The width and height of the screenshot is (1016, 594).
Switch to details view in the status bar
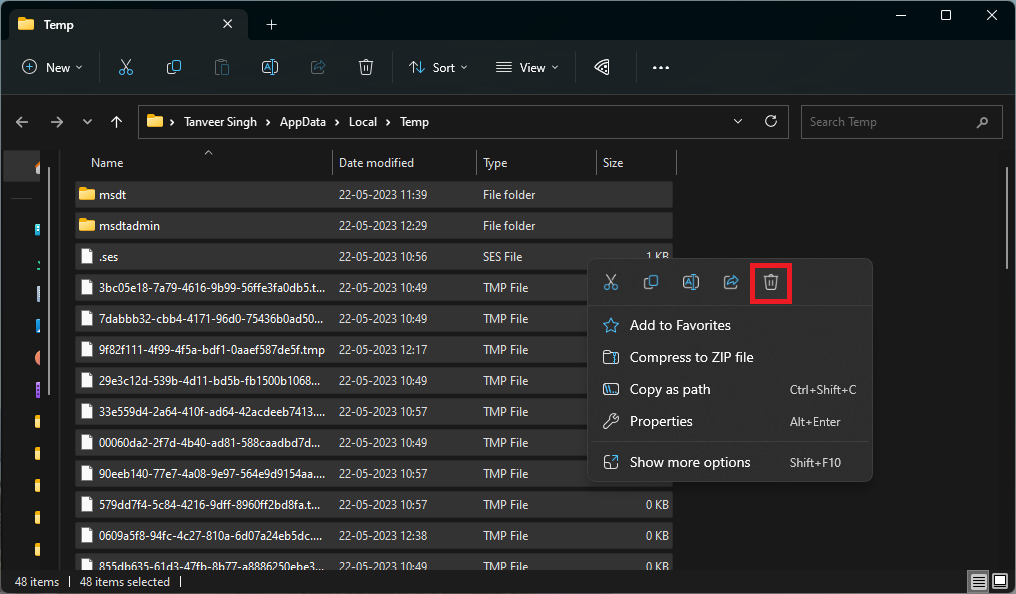point(978,581)
